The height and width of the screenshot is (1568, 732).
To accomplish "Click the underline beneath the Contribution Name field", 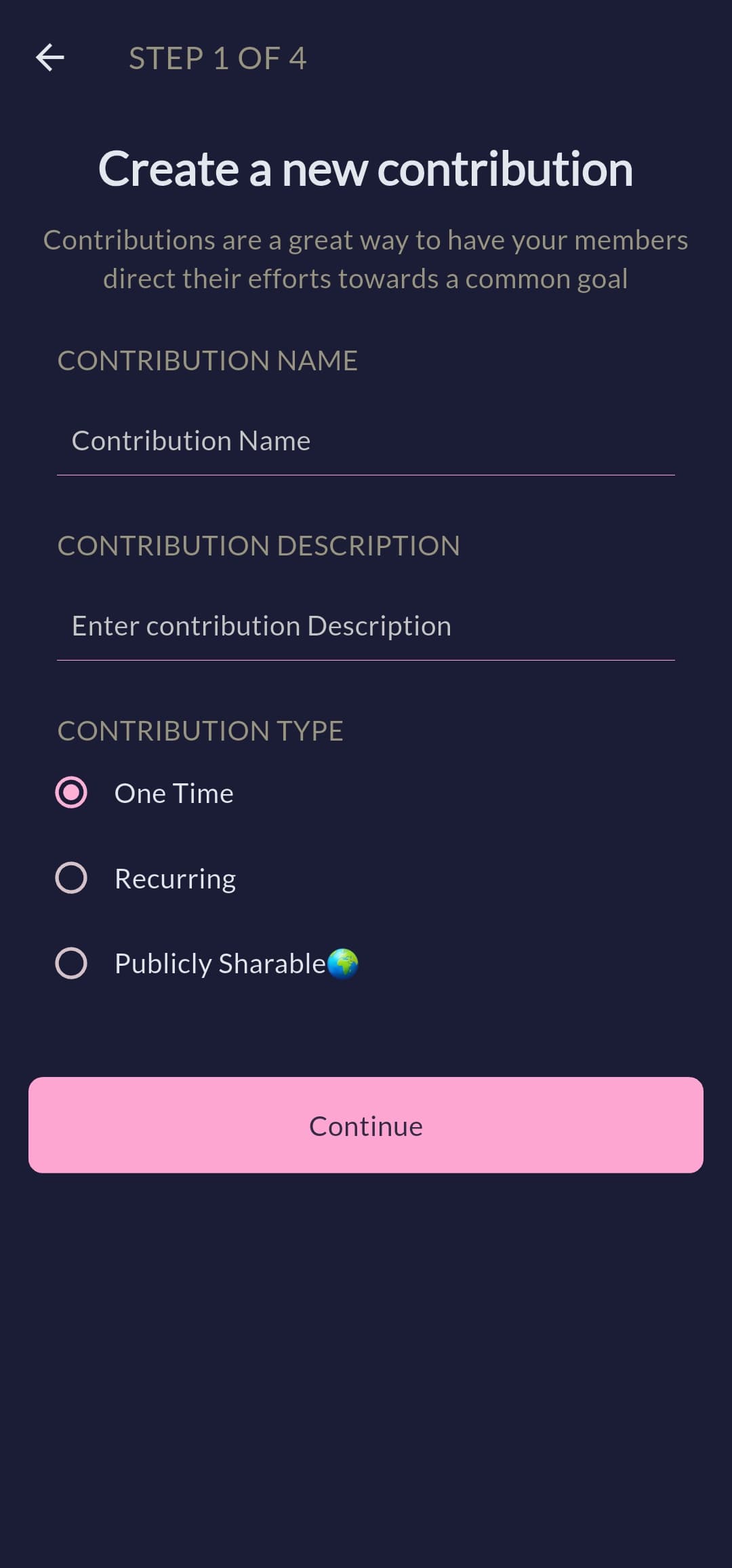I will tap(366, 475).
